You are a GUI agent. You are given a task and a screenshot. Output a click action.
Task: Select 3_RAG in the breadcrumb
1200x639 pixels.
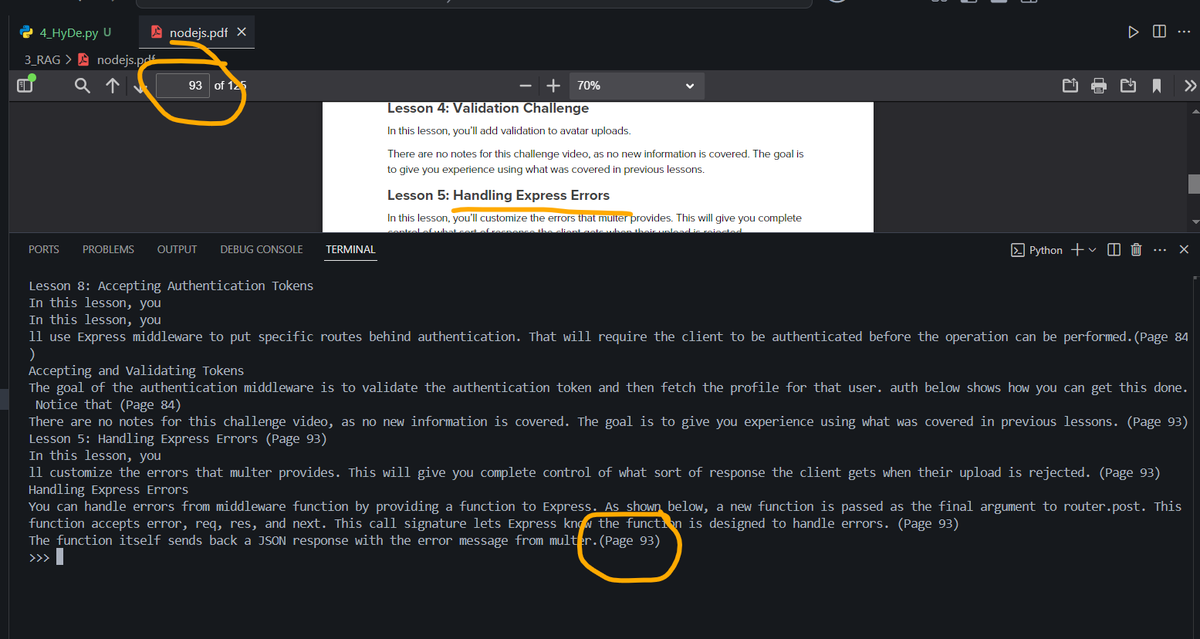pyautogui.click(x=41, y=59)
